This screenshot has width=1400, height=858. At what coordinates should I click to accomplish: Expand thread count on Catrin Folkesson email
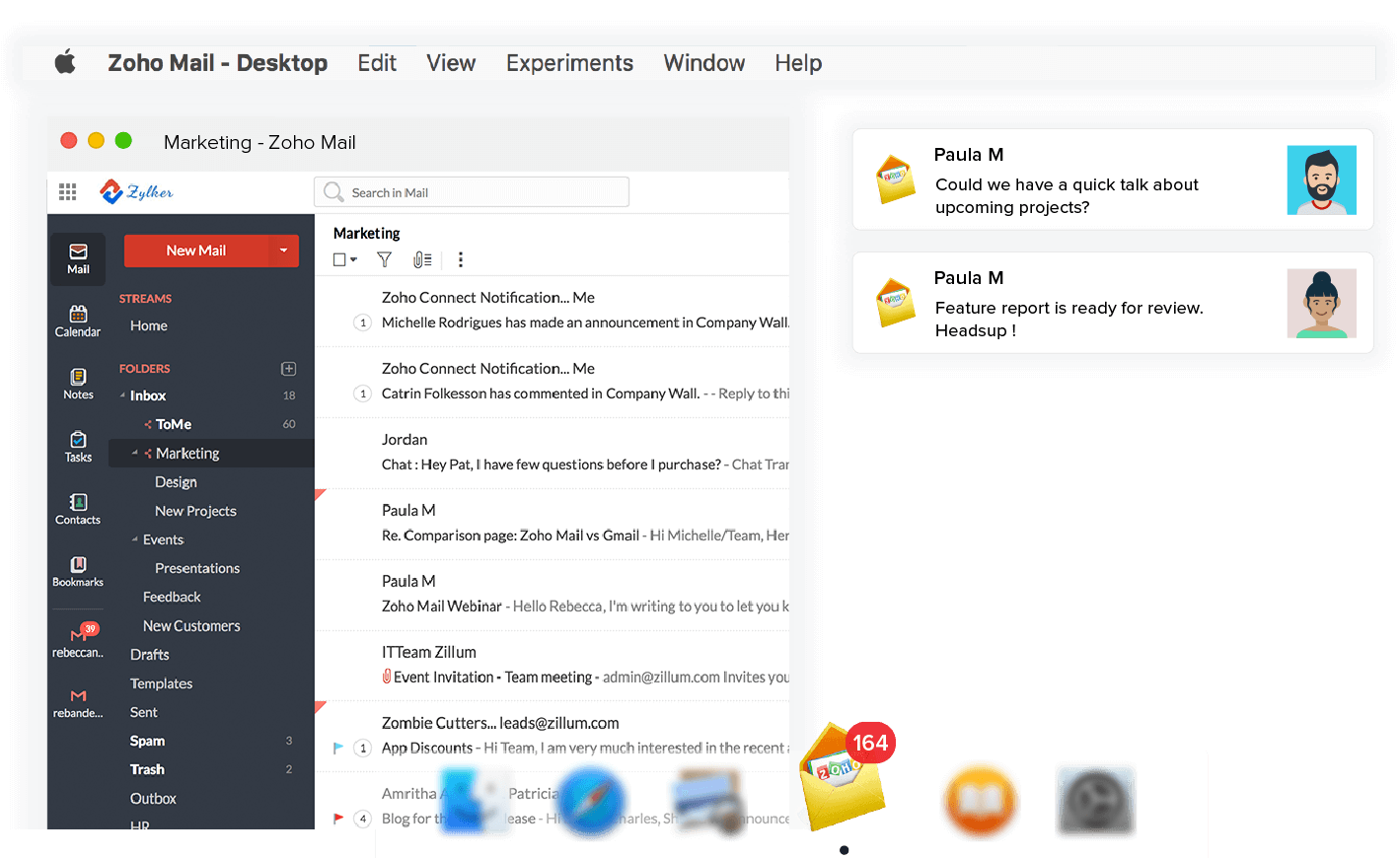pyautogui.click(x=363, y=393)
